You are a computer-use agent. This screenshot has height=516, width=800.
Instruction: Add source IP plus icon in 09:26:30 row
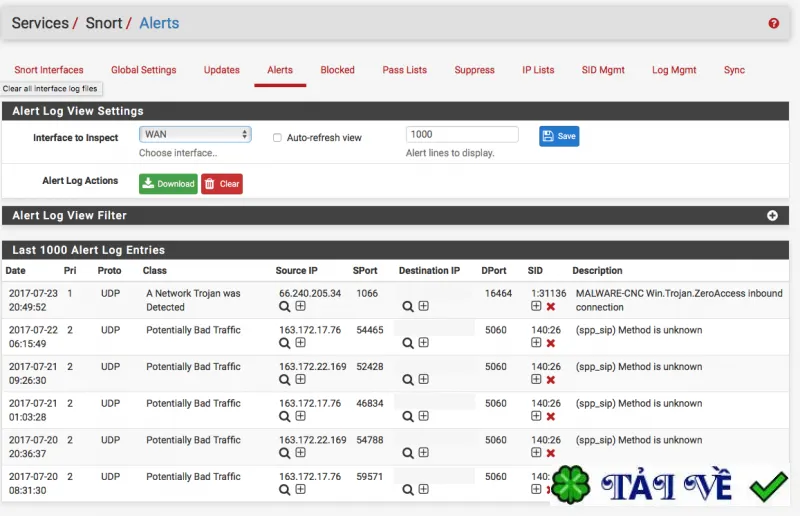pyautogui.click(x=301, y=380)
